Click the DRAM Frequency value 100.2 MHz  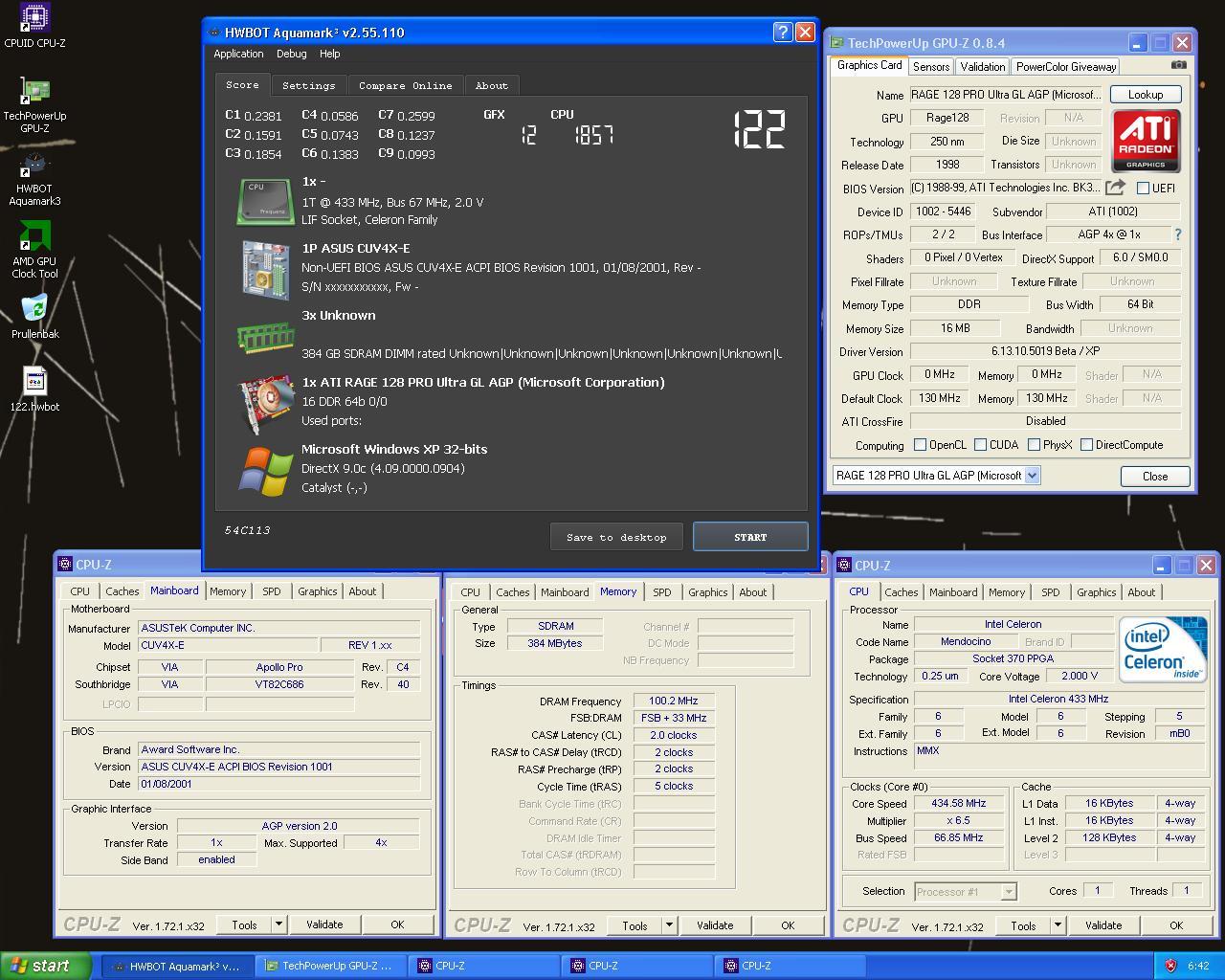[674, 701]
